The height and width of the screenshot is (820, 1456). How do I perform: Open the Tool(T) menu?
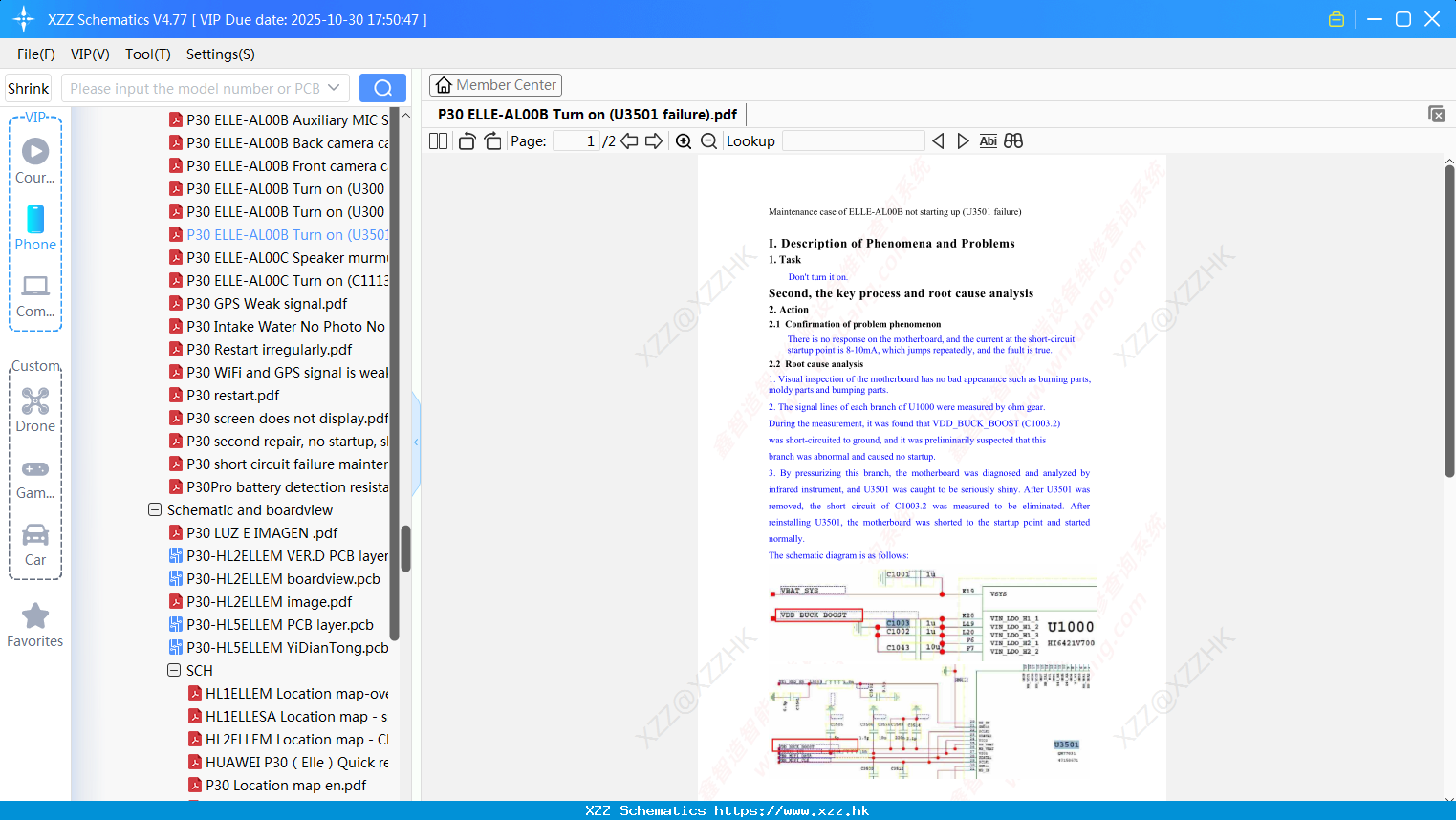148,54
